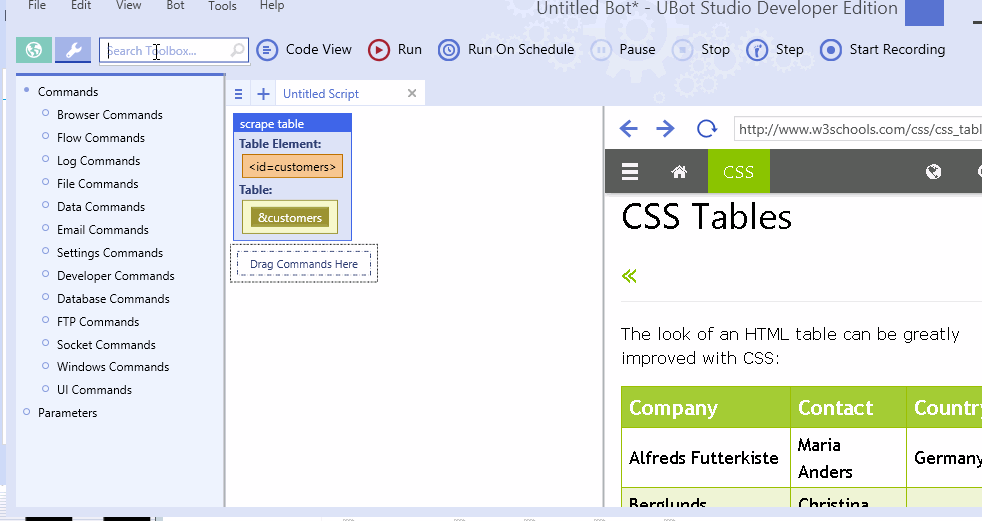Click the Code View label

click(319, 49)
